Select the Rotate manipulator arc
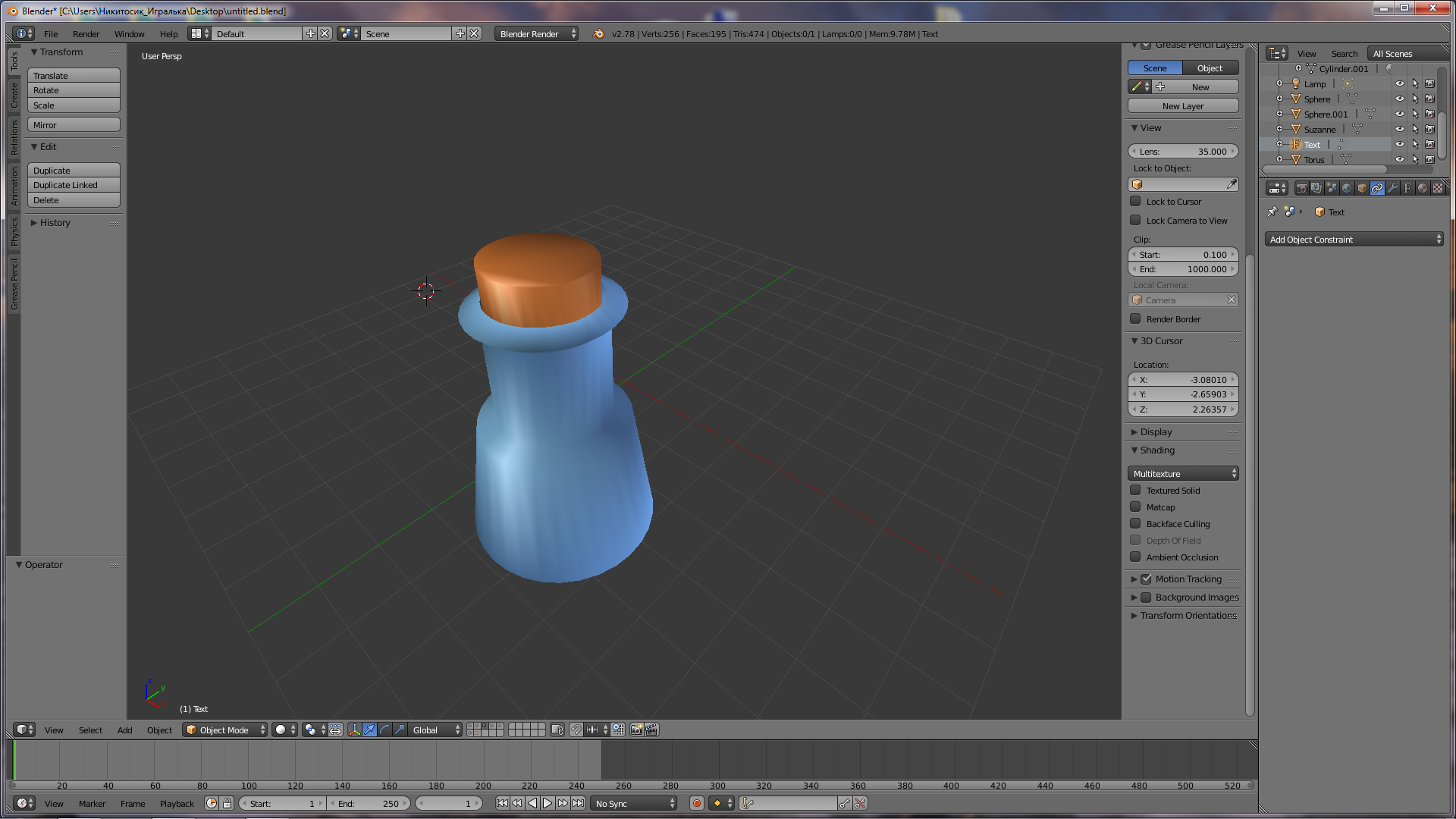The image size is (1456, 819). tap(384, 730)
